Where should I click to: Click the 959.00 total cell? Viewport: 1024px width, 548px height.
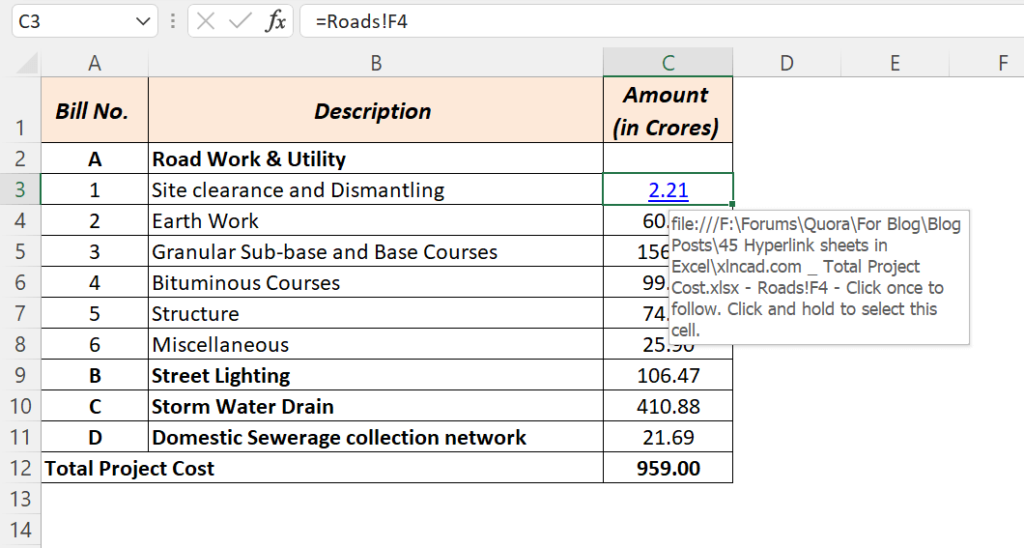tap(667, 468)
